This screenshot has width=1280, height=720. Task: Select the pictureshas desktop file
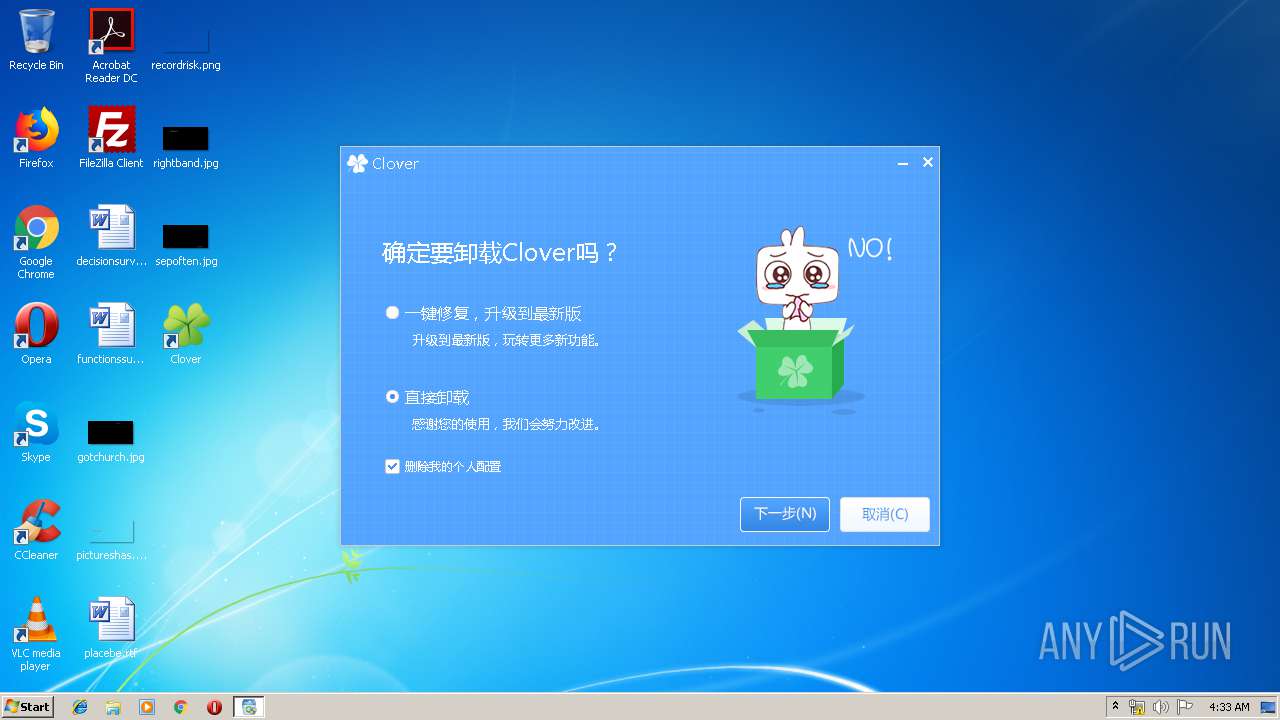click(x=111, y=538)
